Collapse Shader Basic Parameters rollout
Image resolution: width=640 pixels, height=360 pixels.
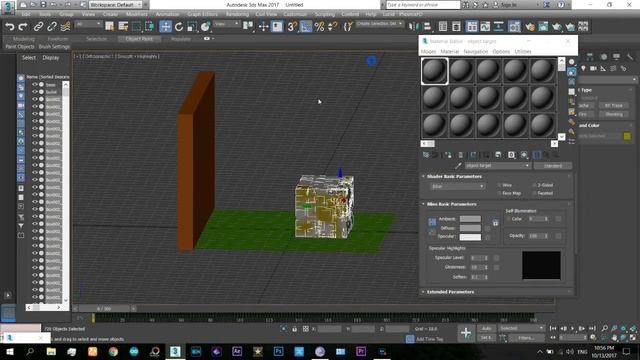454,177
